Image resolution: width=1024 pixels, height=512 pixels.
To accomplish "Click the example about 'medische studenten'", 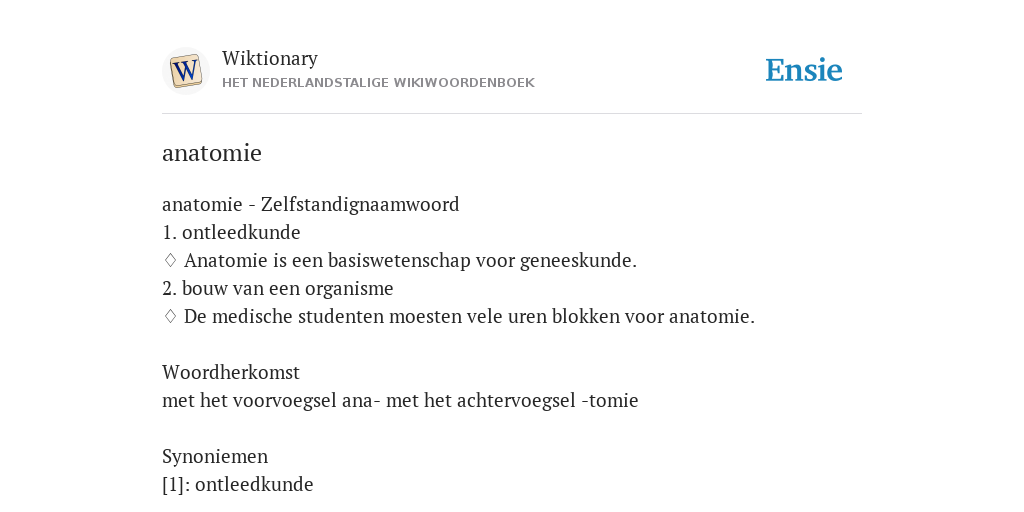I will tap(469, 317).
